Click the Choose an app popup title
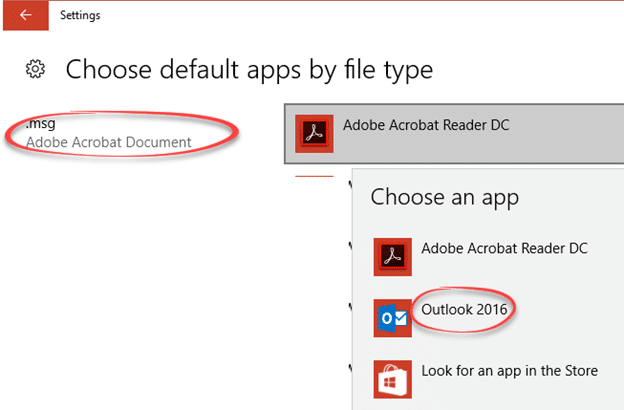 (x=444, y=197)
